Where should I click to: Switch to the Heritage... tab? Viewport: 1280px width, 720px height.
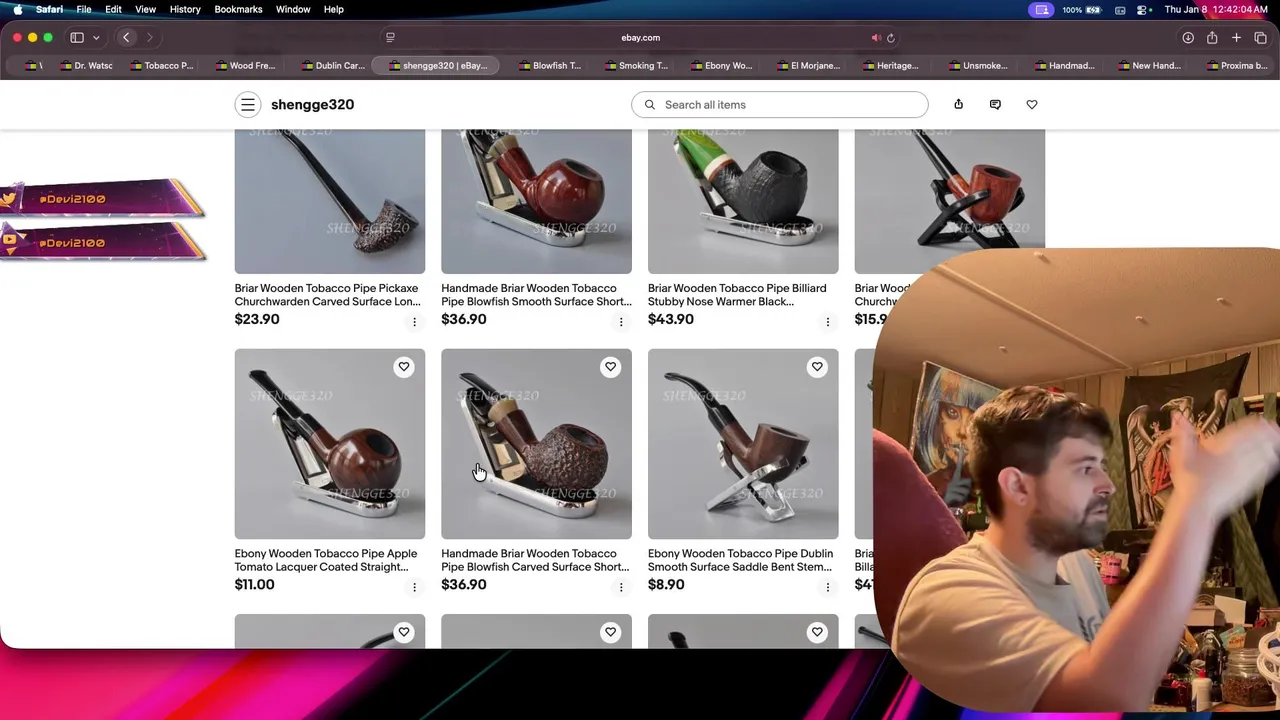click(890, 66)
